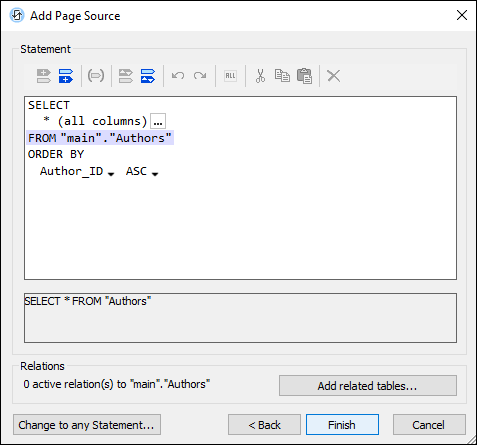Viewport: 477px width, 445px height.
Task: Open the ASC sort order dropdown
Action: pos(155,174)
